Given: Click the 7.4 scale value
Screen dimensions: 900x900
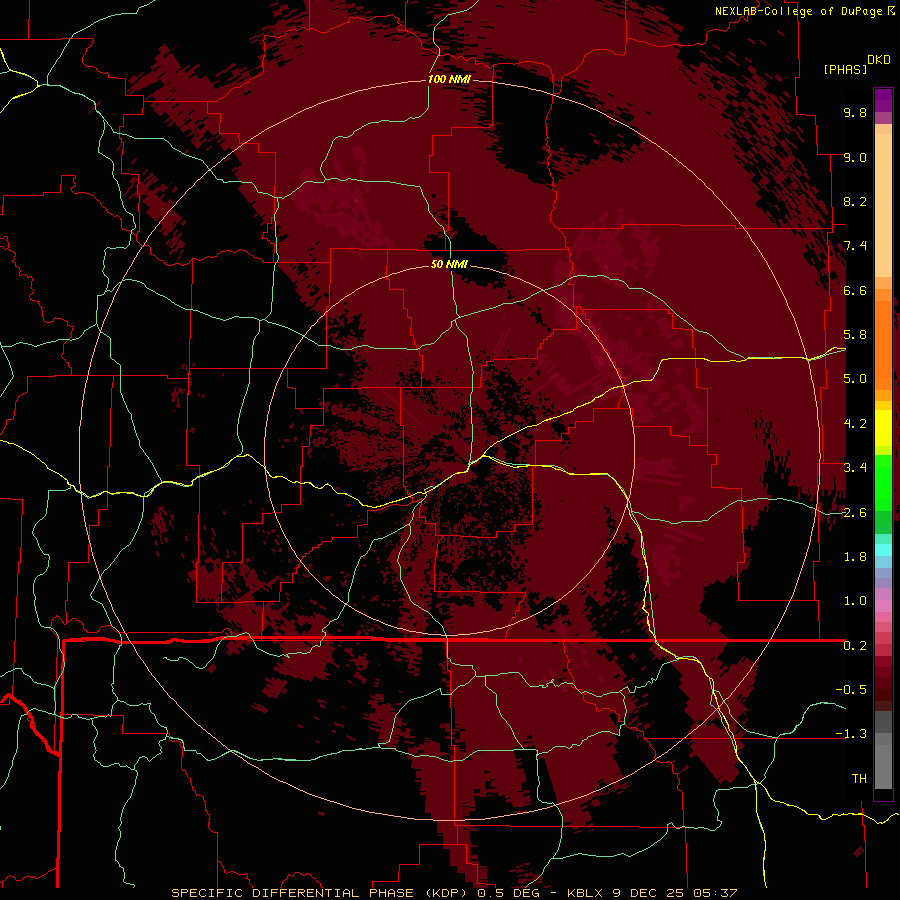Looking at the screenshot, I should 855,246.
